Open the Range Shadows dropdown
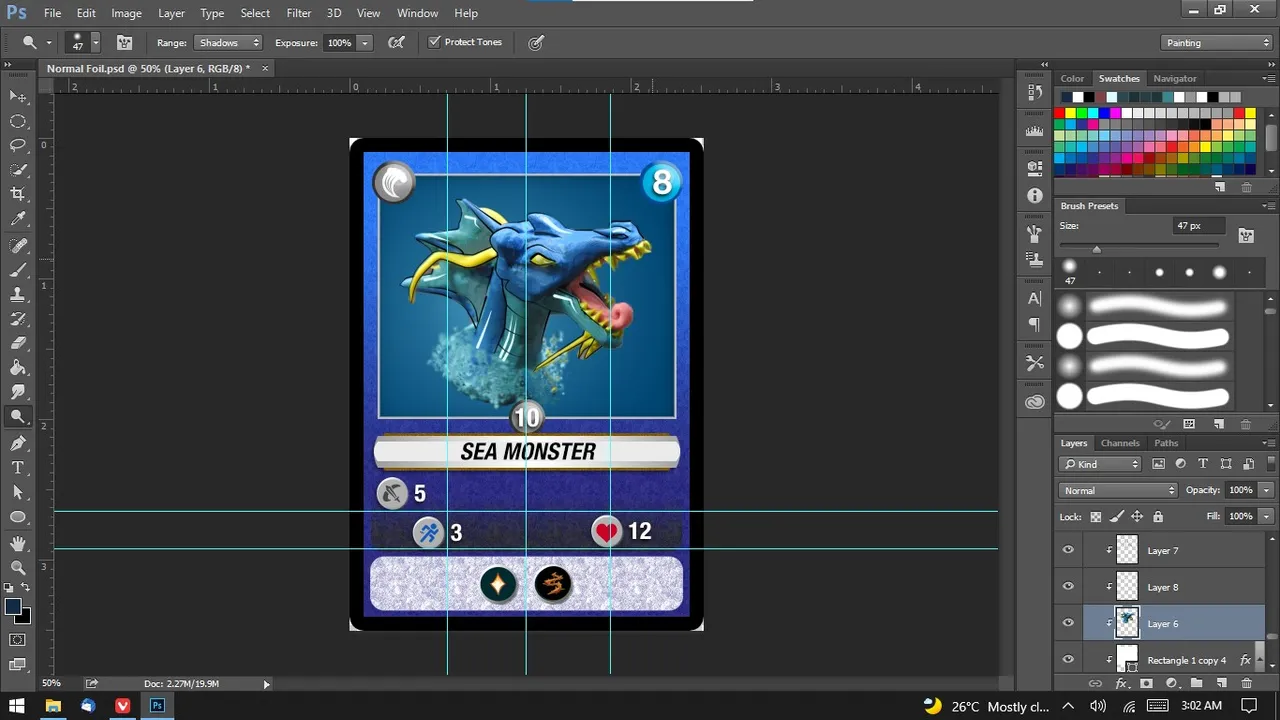1280x720 pixels. 228,43
